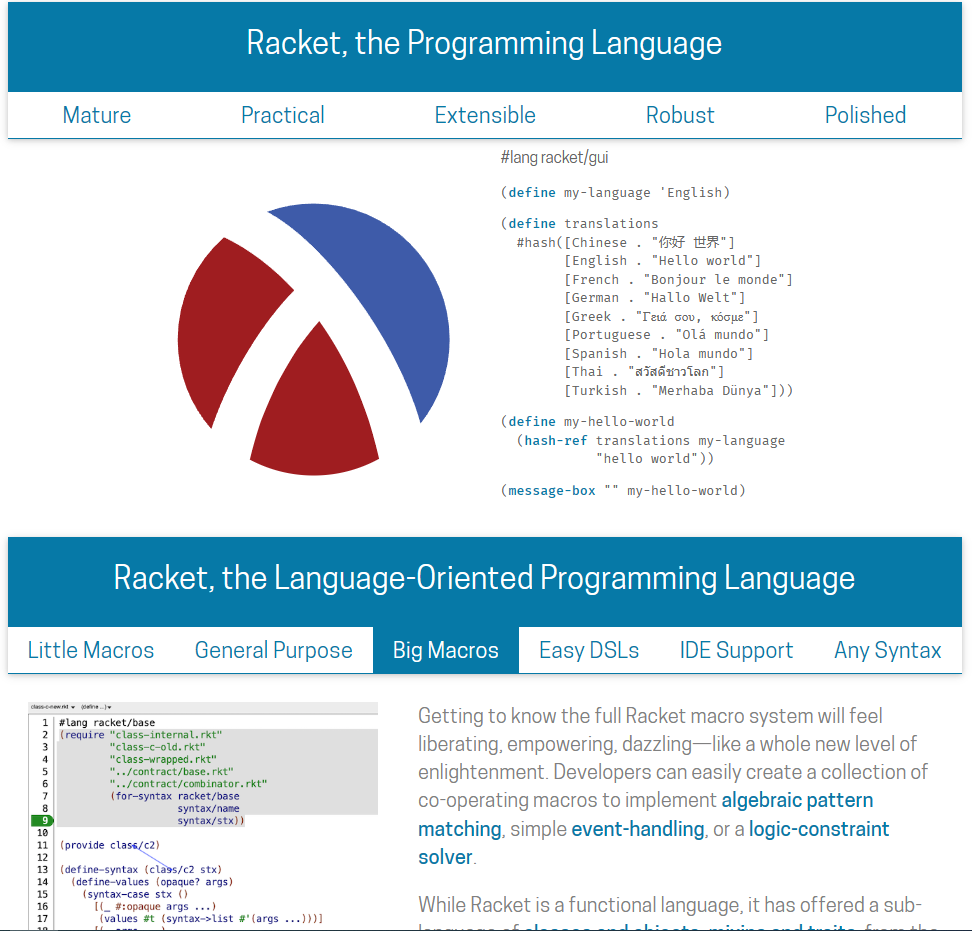This screenshot has height=931, width=972.
Task: Select the active Big Macros tab
Action: click(x=445, y=650)
